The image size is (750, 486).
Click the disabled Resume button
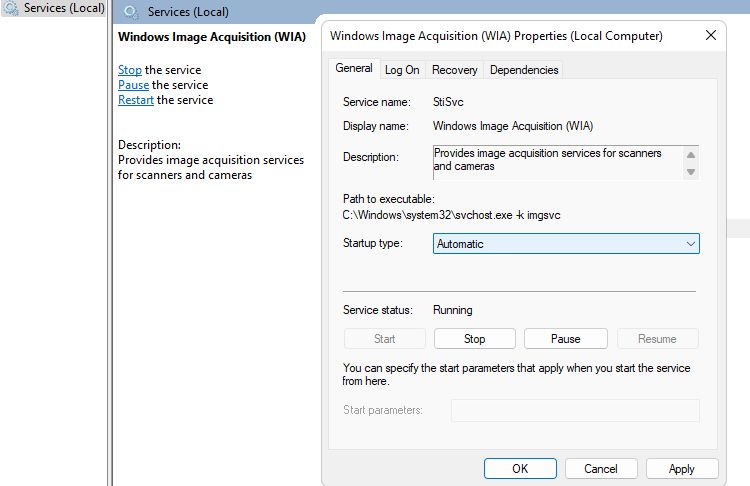coord(657,339)
